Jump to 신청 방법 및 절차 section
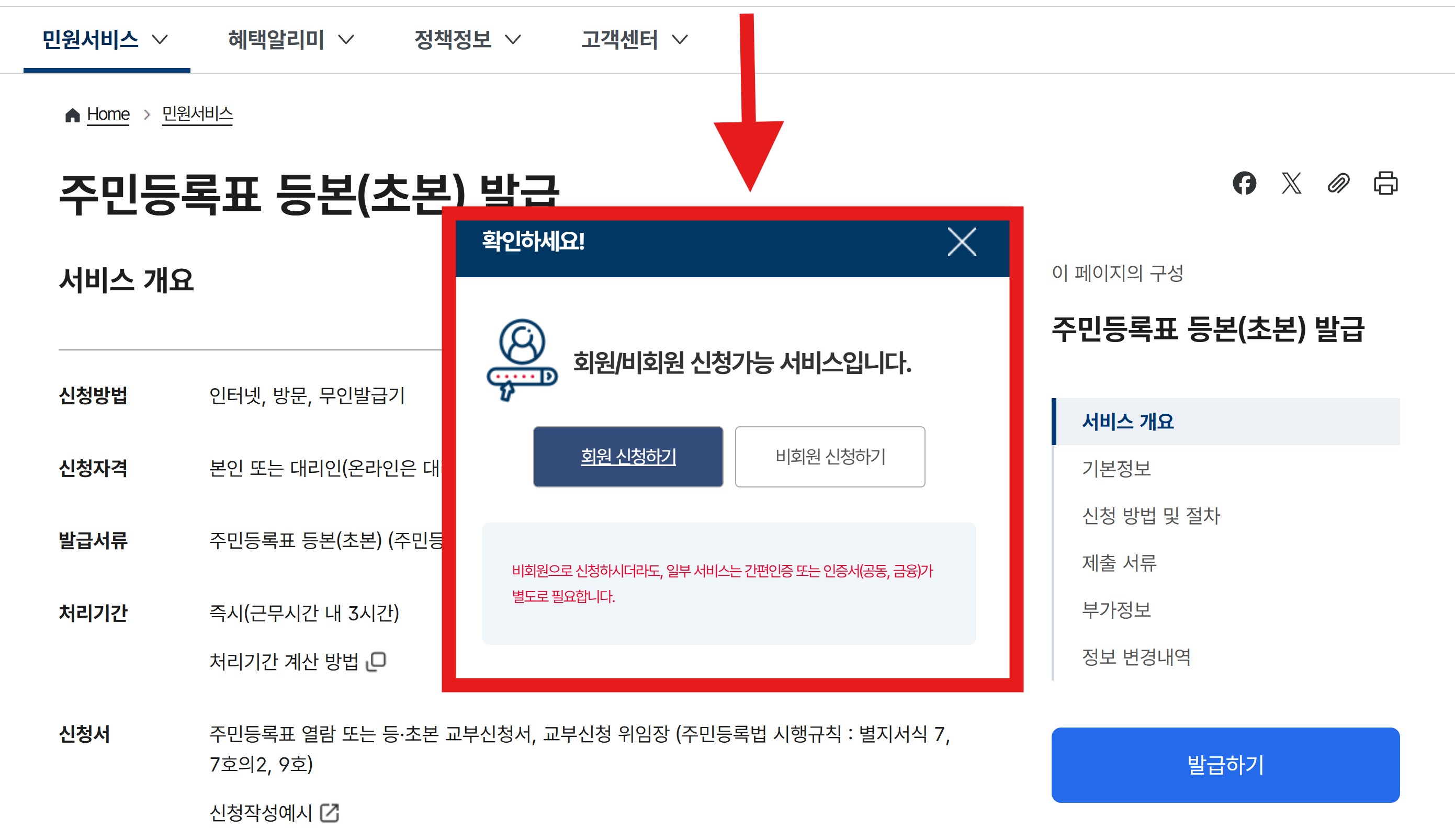The height and width of the screenshot is (840, 1455). pos(1151,515)
